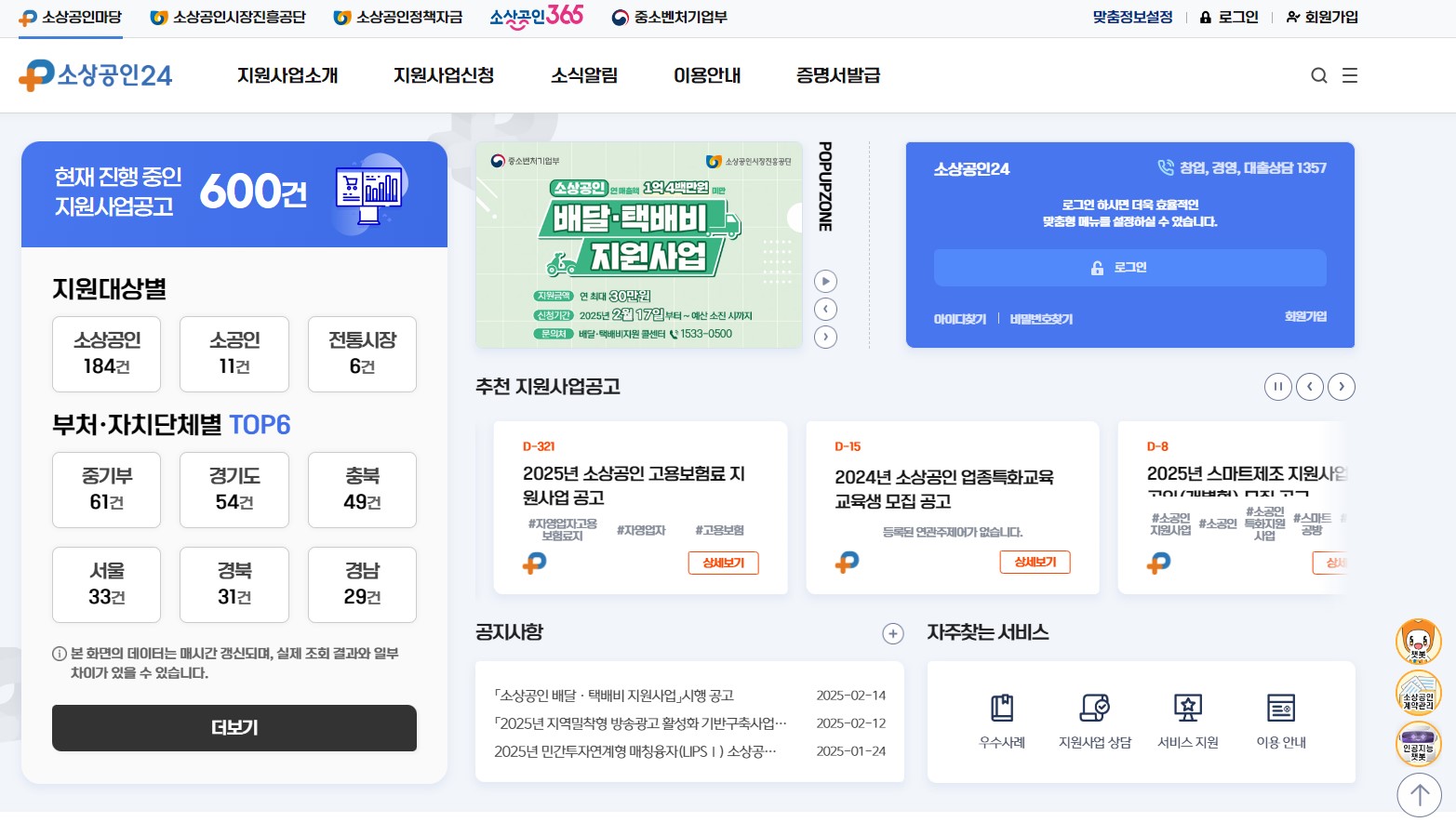Image resolution: width=1456 pixels, height=822 pixels.
Task: Select the 소공인 11건 category box
Action: pos(234,354)
